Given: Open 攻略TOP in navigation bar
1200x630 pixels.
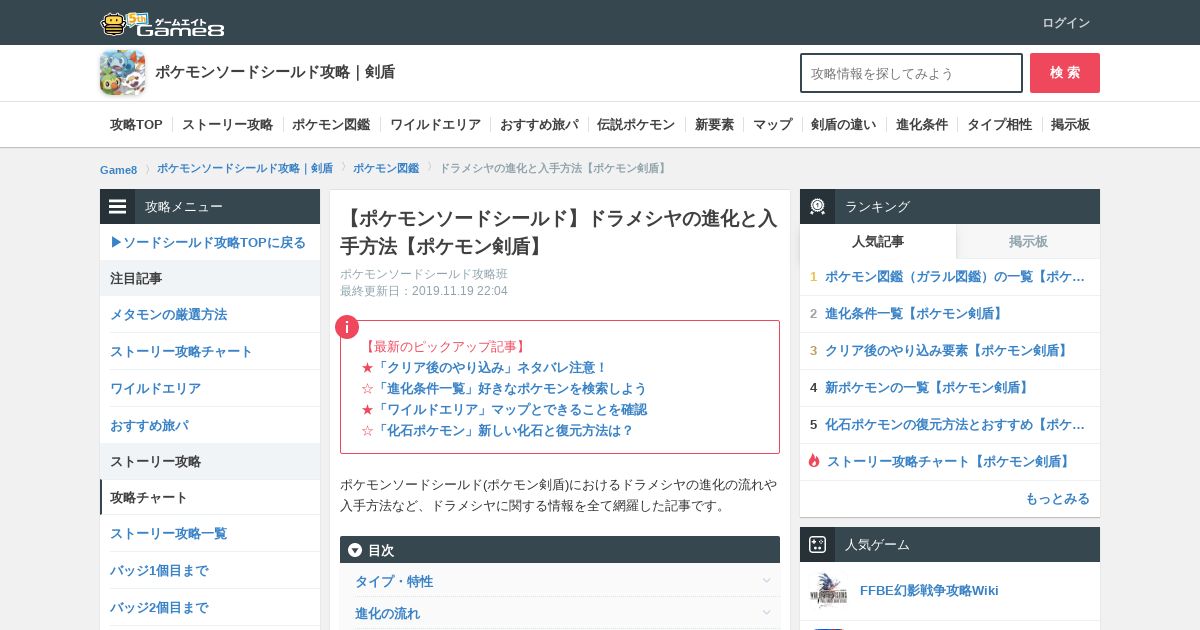Looking at the screenshot, I should pyautogui.click(x=136, y=125).
